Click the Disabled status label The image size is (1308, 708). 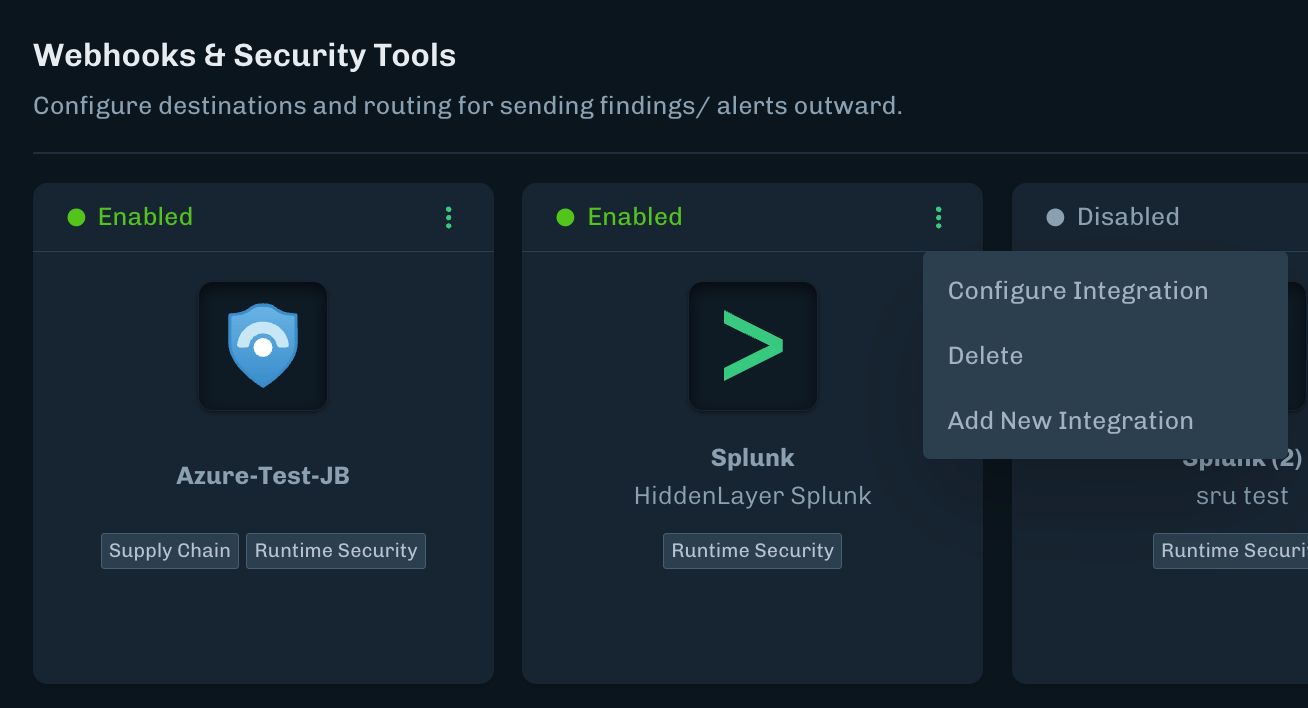click(x=1128, y=217)
